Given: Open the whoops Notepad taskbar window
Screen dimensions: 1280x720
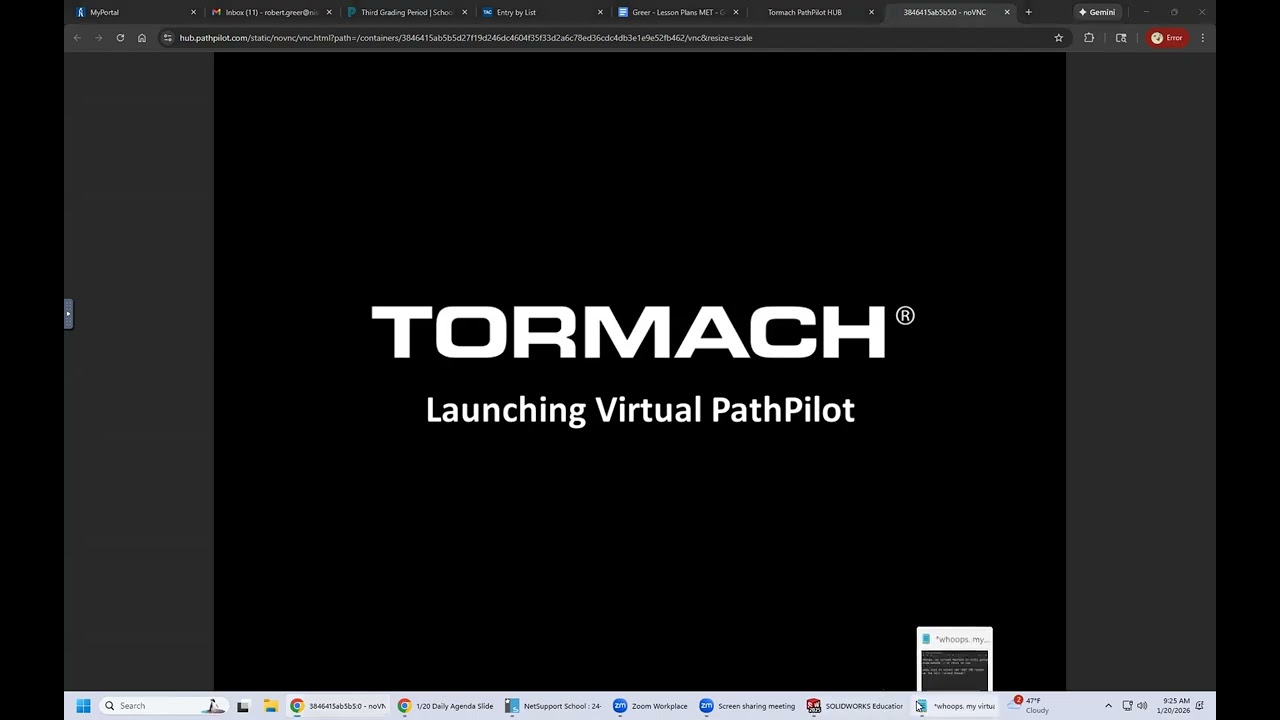Looking at the screenshot, I should [x=957, y=706].
